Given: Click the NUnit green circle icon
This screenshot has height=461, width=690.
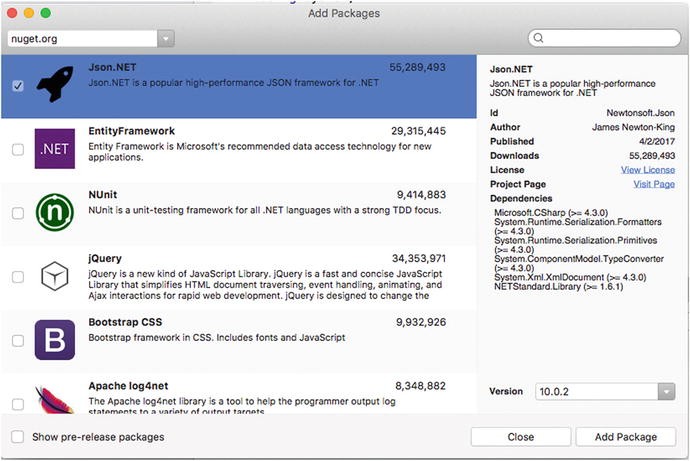Looking at the screenshot, I should (55, 212).
